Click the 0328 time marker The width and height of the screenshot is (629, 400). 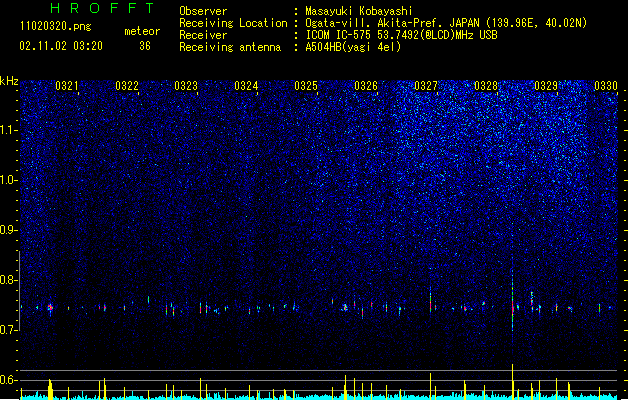click(x=486, y=85)
